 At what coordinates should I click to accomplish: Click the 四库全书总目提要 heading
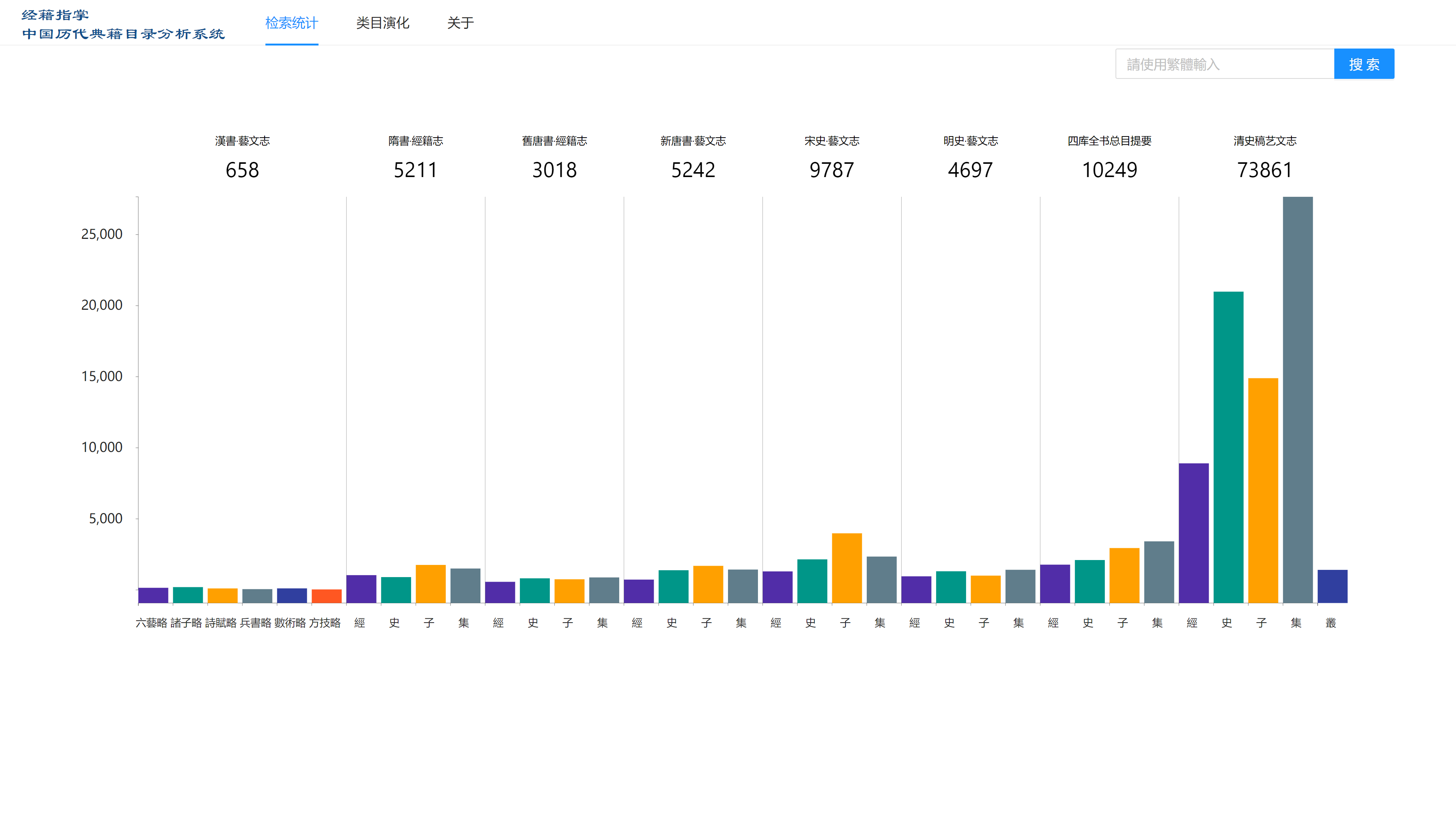[x=1109, y=141]
